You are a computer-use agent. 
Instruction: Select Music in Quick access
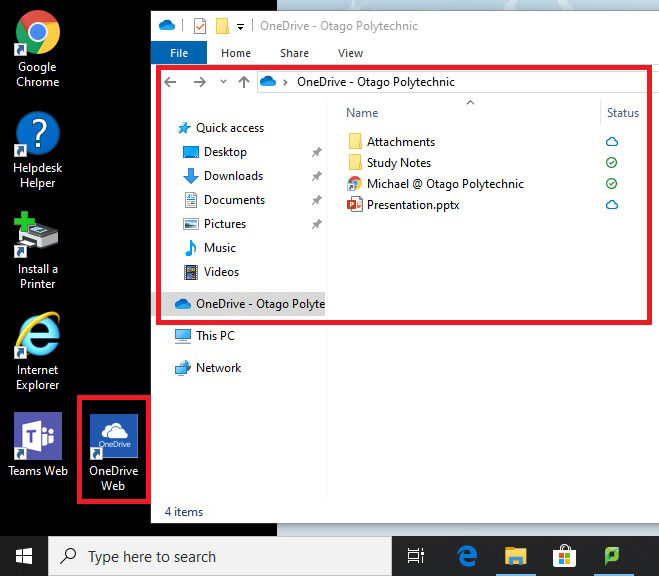point(220,247)
